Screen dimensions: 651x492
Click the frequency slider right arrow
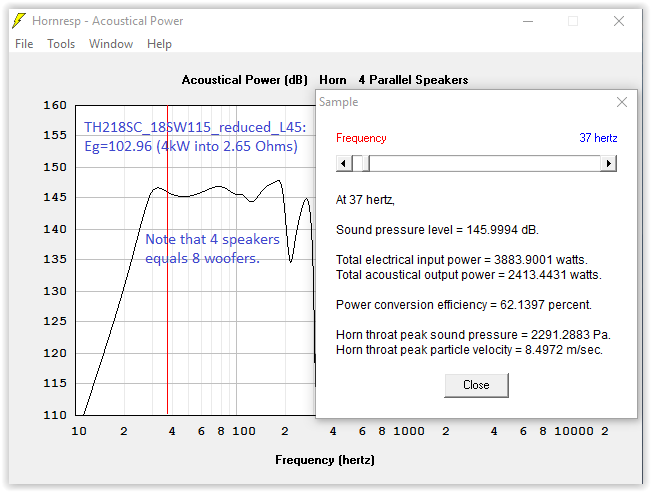(609, 163)
